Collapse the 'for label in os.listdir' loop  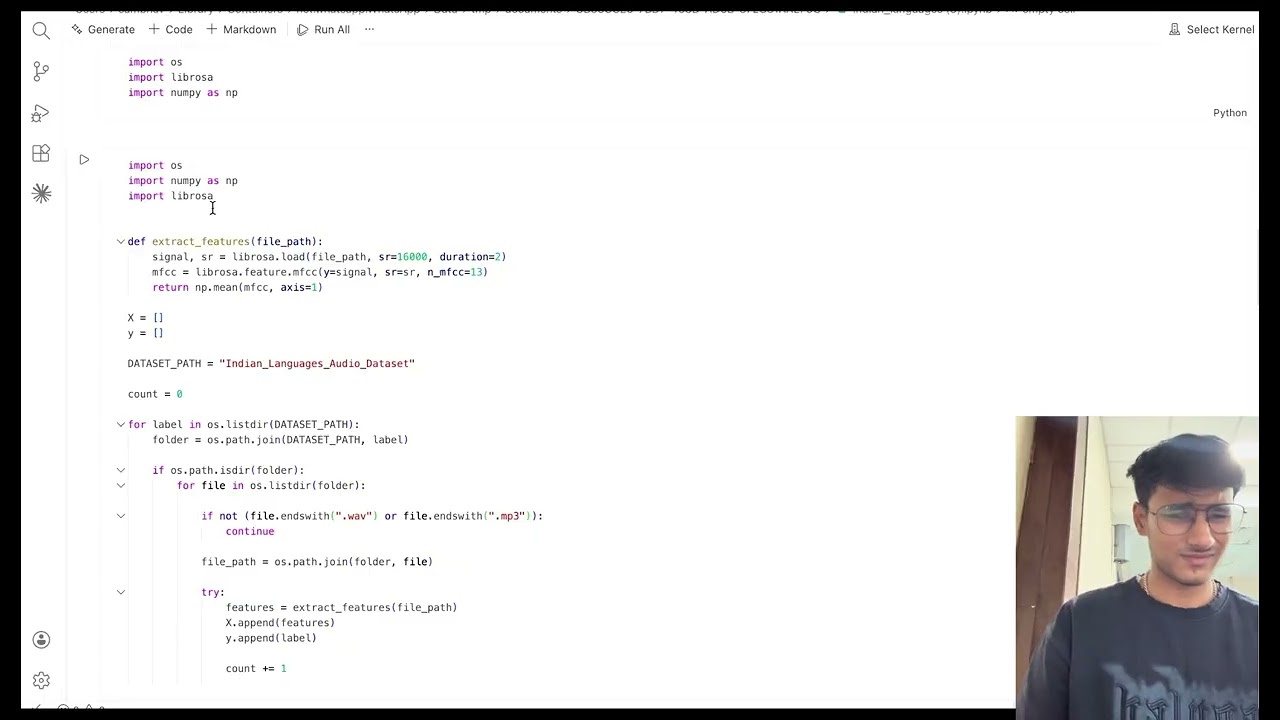121,424
